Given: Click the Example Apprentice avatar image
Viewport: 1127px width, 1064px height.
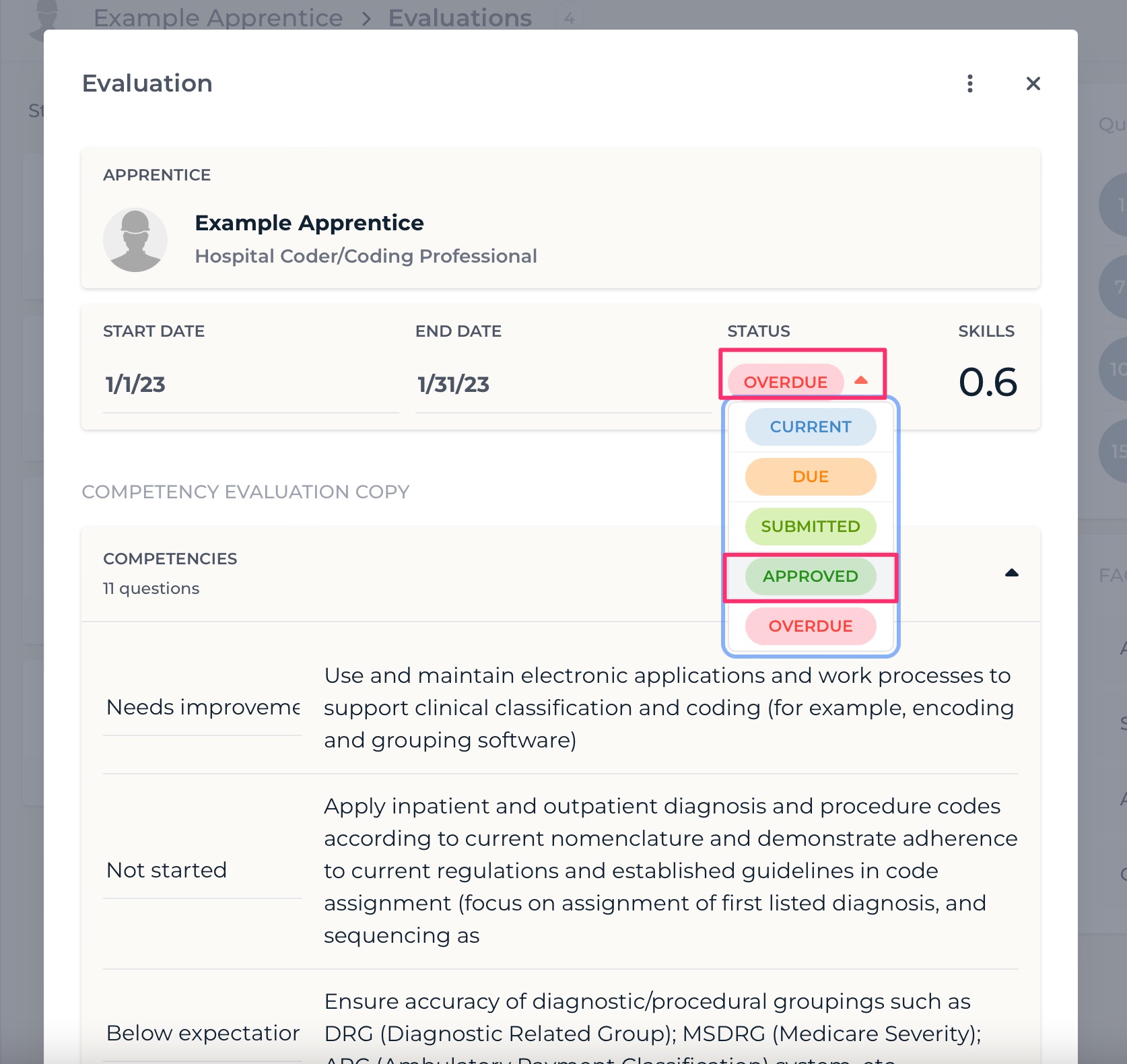Looking at the screenshot, I should point(135,240).
